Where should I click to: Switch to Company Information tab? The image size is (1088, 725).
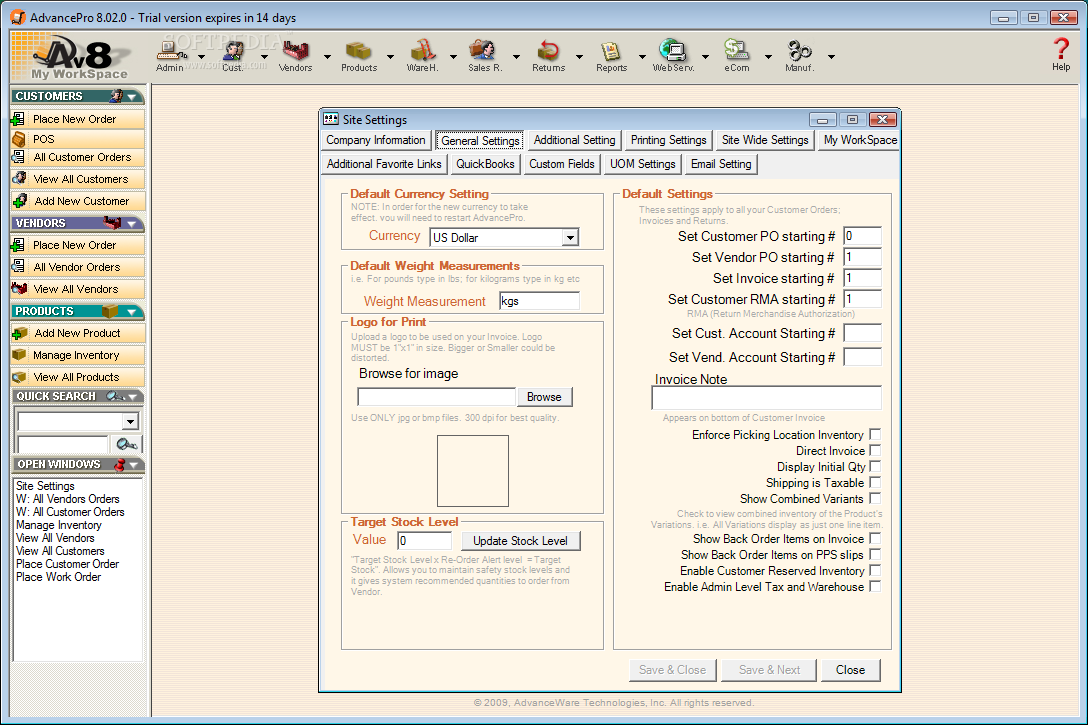376,140
